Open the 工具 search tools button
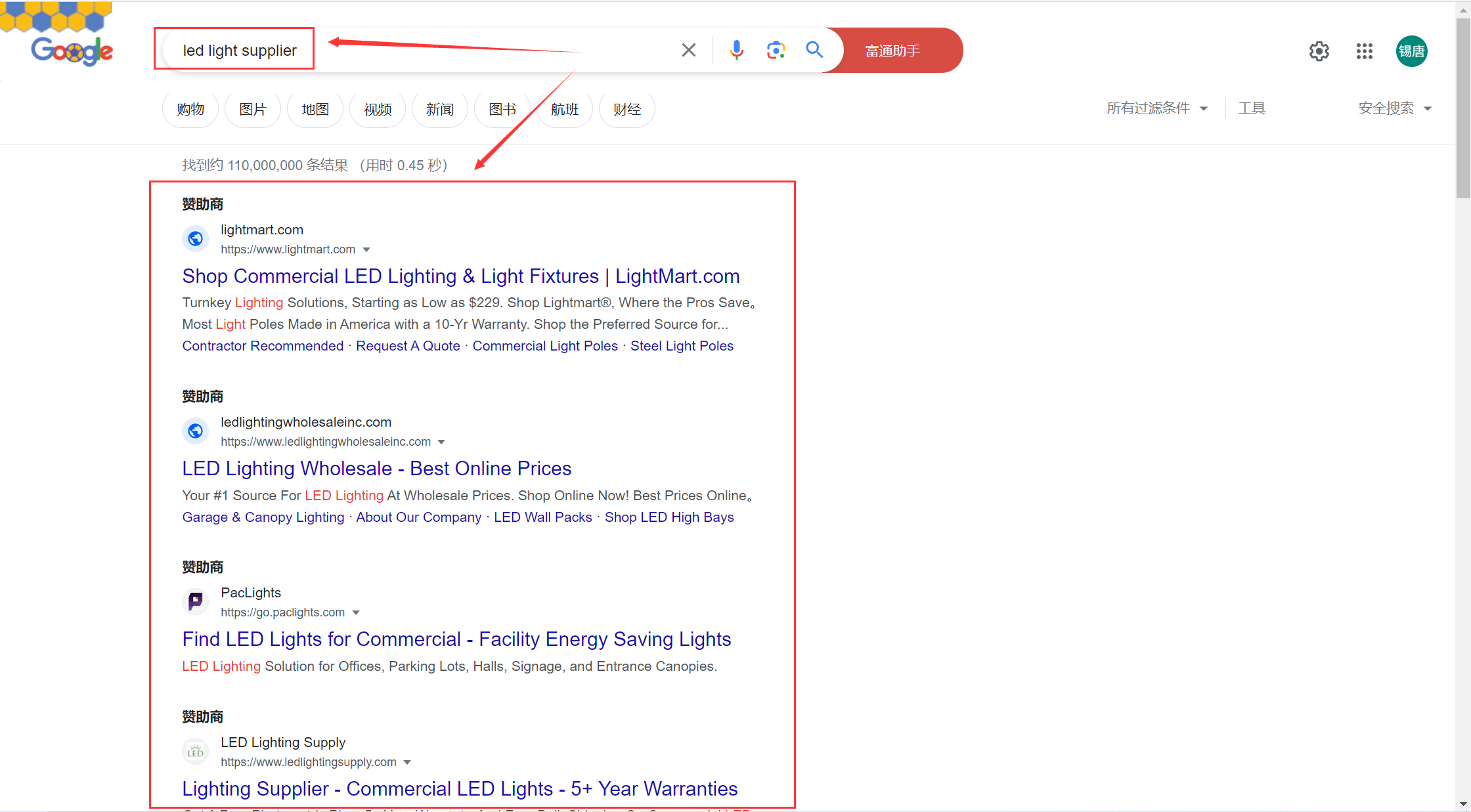This screenshot has height=812, width=1471. tap(1252, 108)
